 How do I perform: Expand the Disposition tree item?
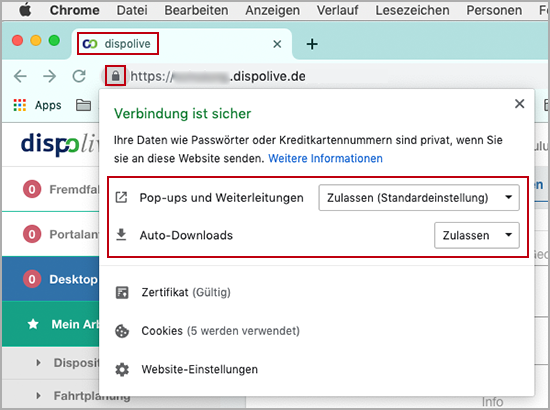click(38, 363)
